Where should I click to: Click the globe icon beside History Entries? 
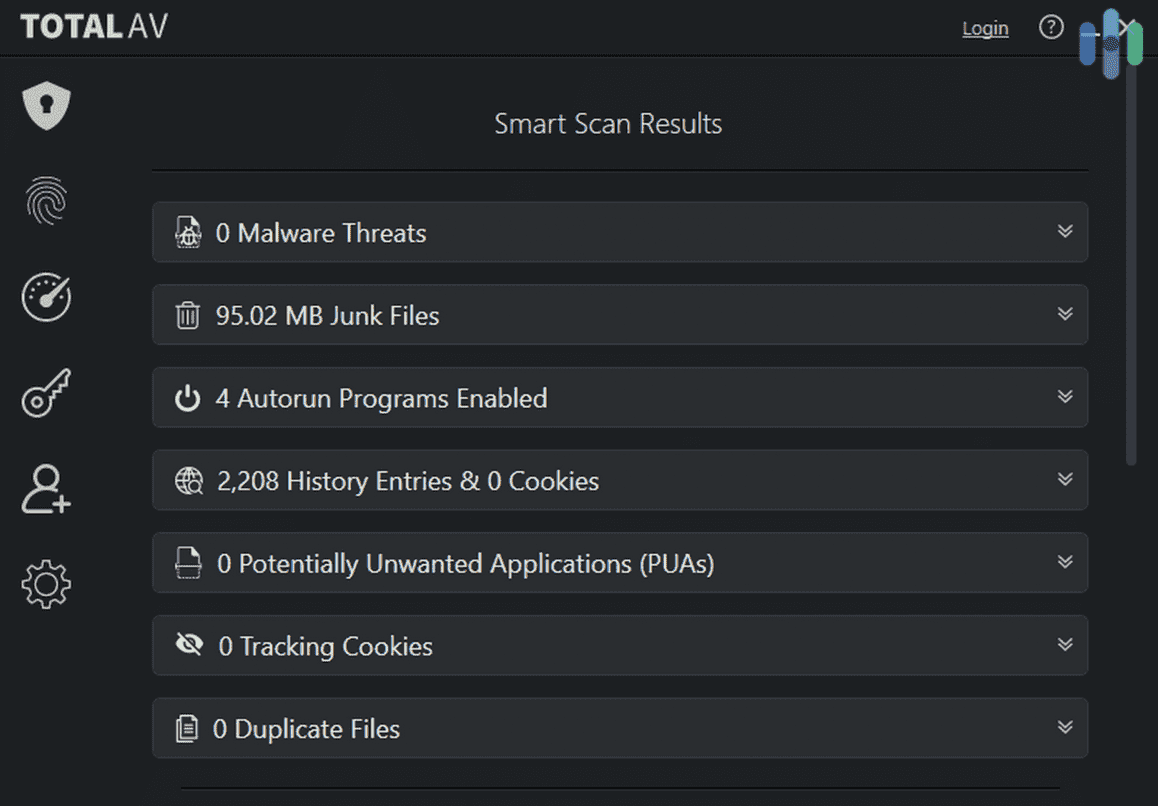click(x=188, y=481)
